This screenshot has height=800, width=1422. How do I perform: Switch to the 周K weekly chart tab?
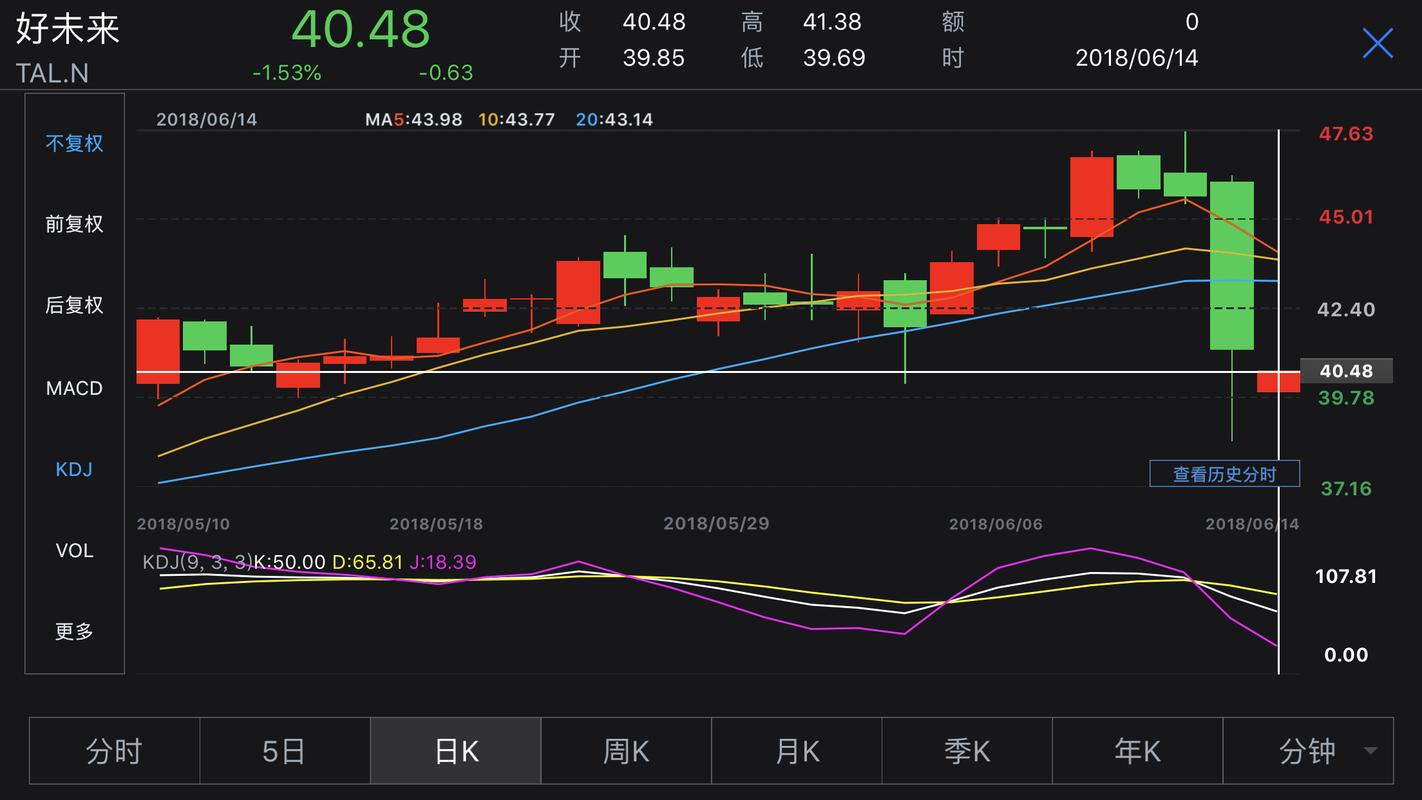click(x=625, y=751)
